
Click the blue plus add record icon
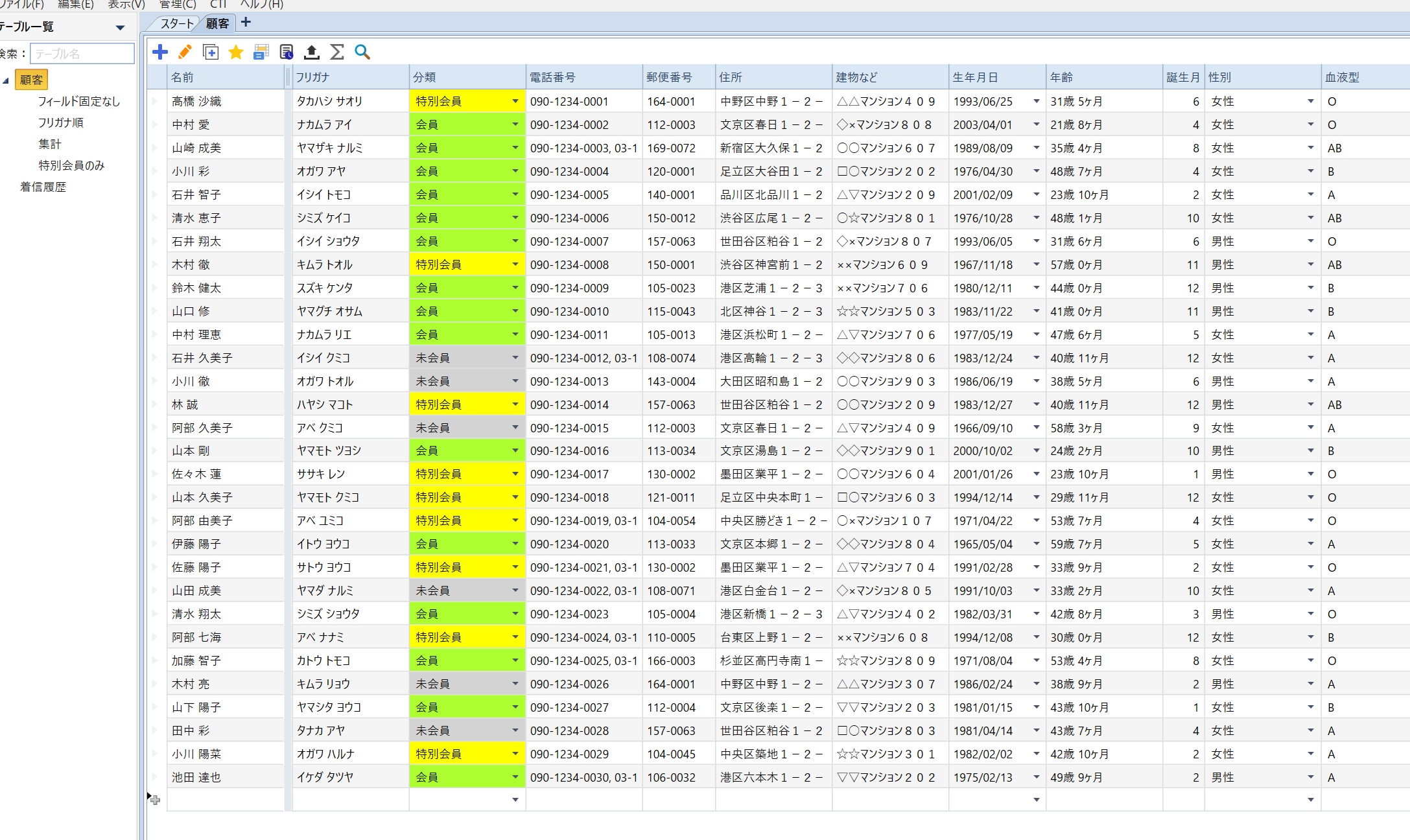point(160,52)
